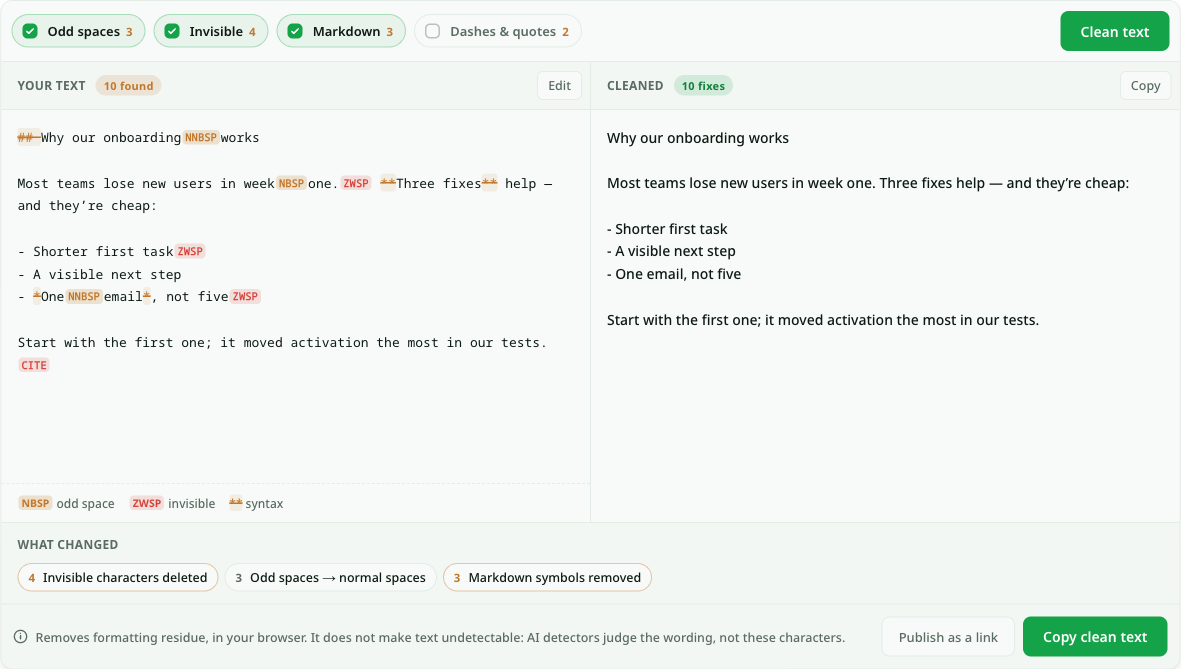Click asterisk marker after 'email'
The height and width of the screenshot is (671, 1181).
[147, 297]
